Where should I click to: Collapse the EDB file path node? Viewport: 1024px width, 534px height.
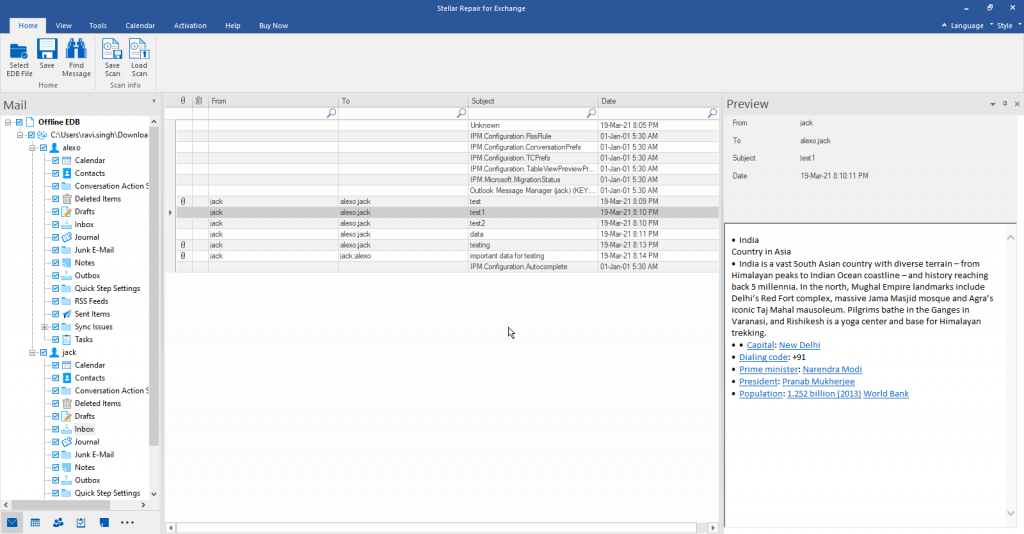20,135
